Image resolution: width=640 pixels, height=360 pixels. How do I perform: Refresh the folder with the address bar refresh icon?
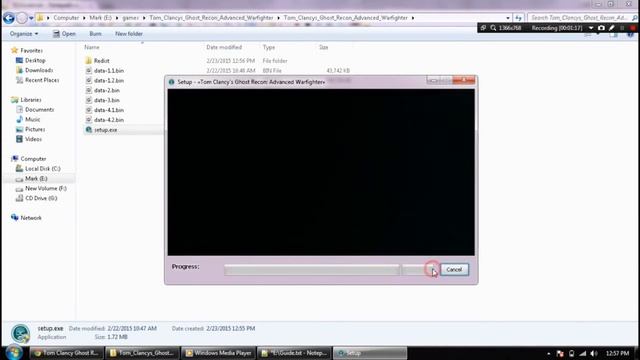click(x=518, y=18)
